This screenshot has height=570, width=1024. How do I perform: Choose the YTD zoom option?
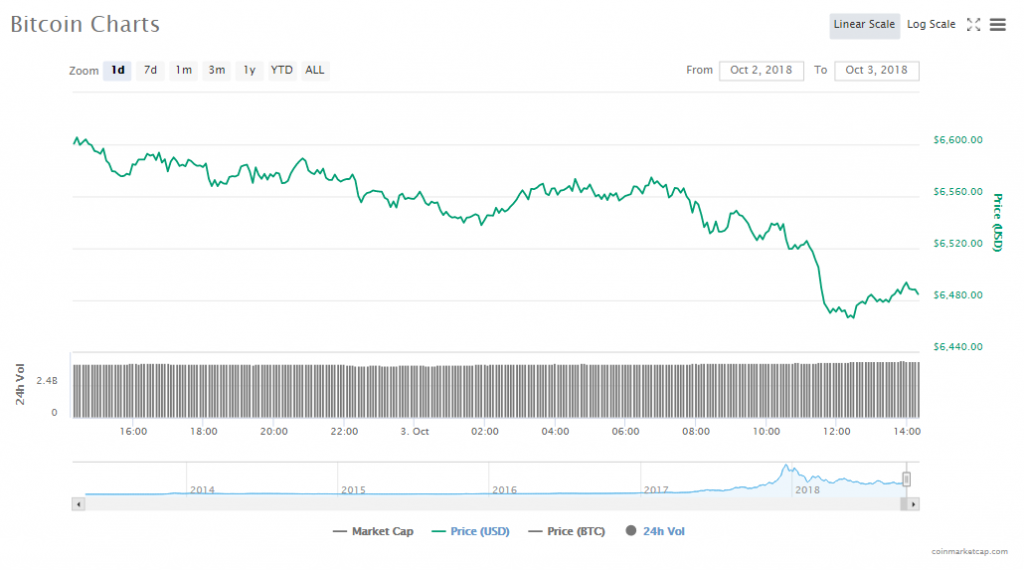click(x=282, y=70)
